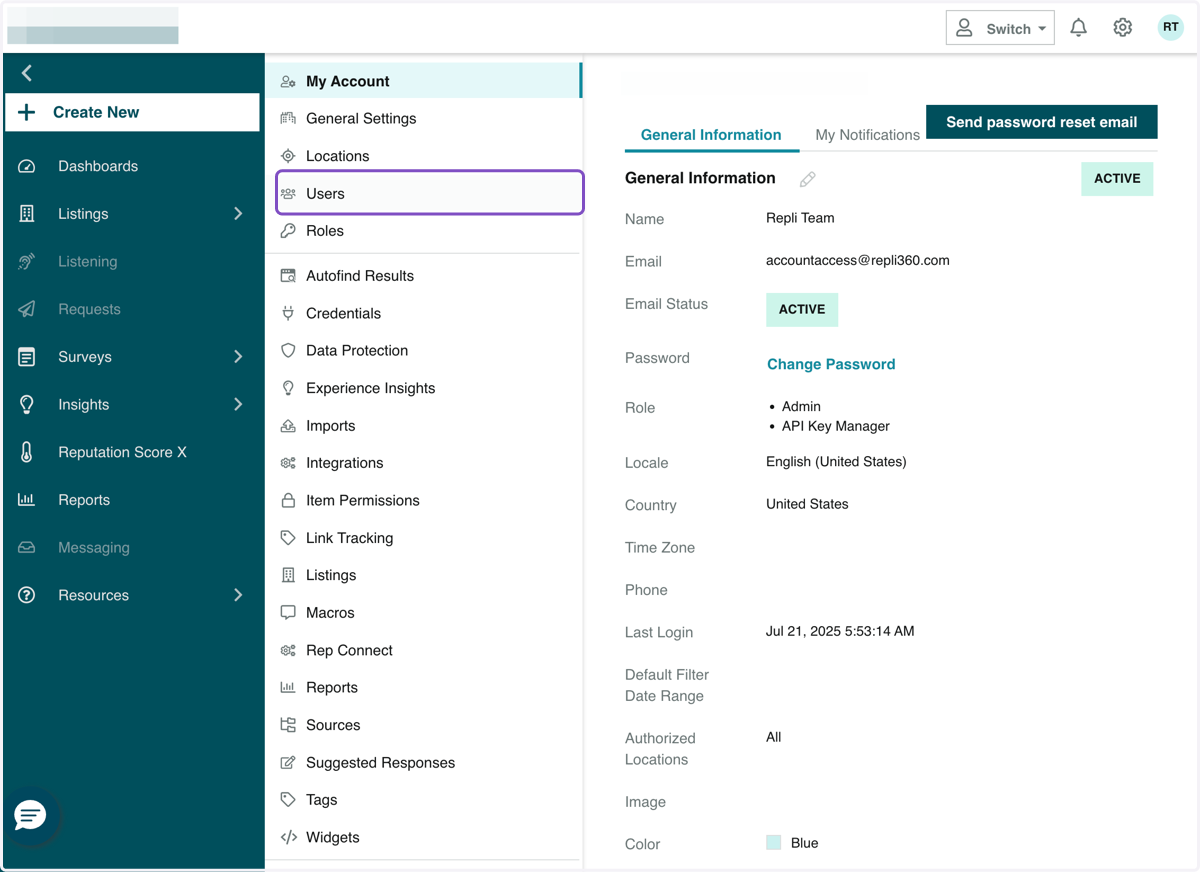
Task: Click the Reputation Score X thermometer icon
Action: click(x=27, y=452)
